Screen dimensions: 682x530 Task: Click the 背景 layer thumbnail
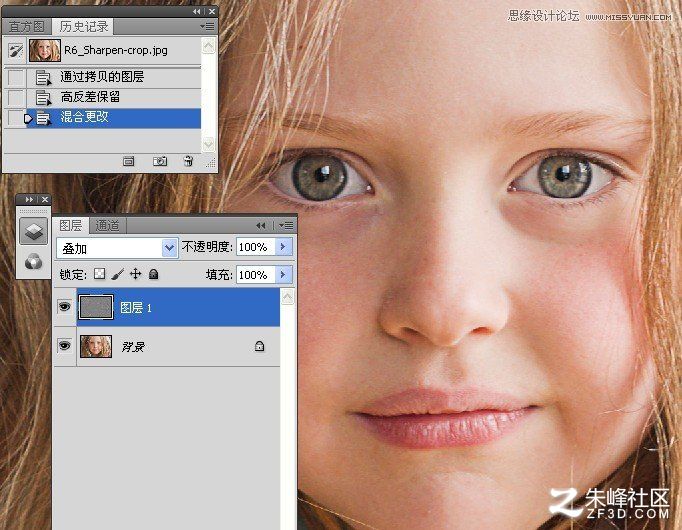[x=96, y=346]
